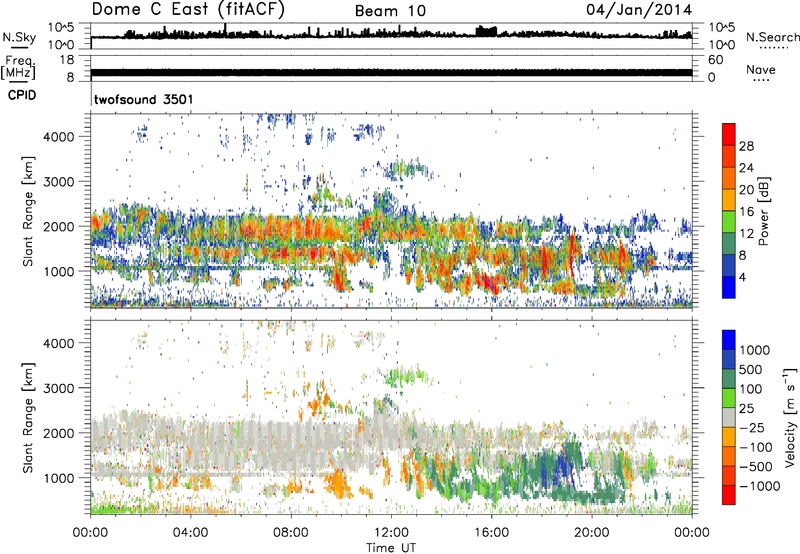Click the '2000' tick of the velocity panel

point(58,433)
